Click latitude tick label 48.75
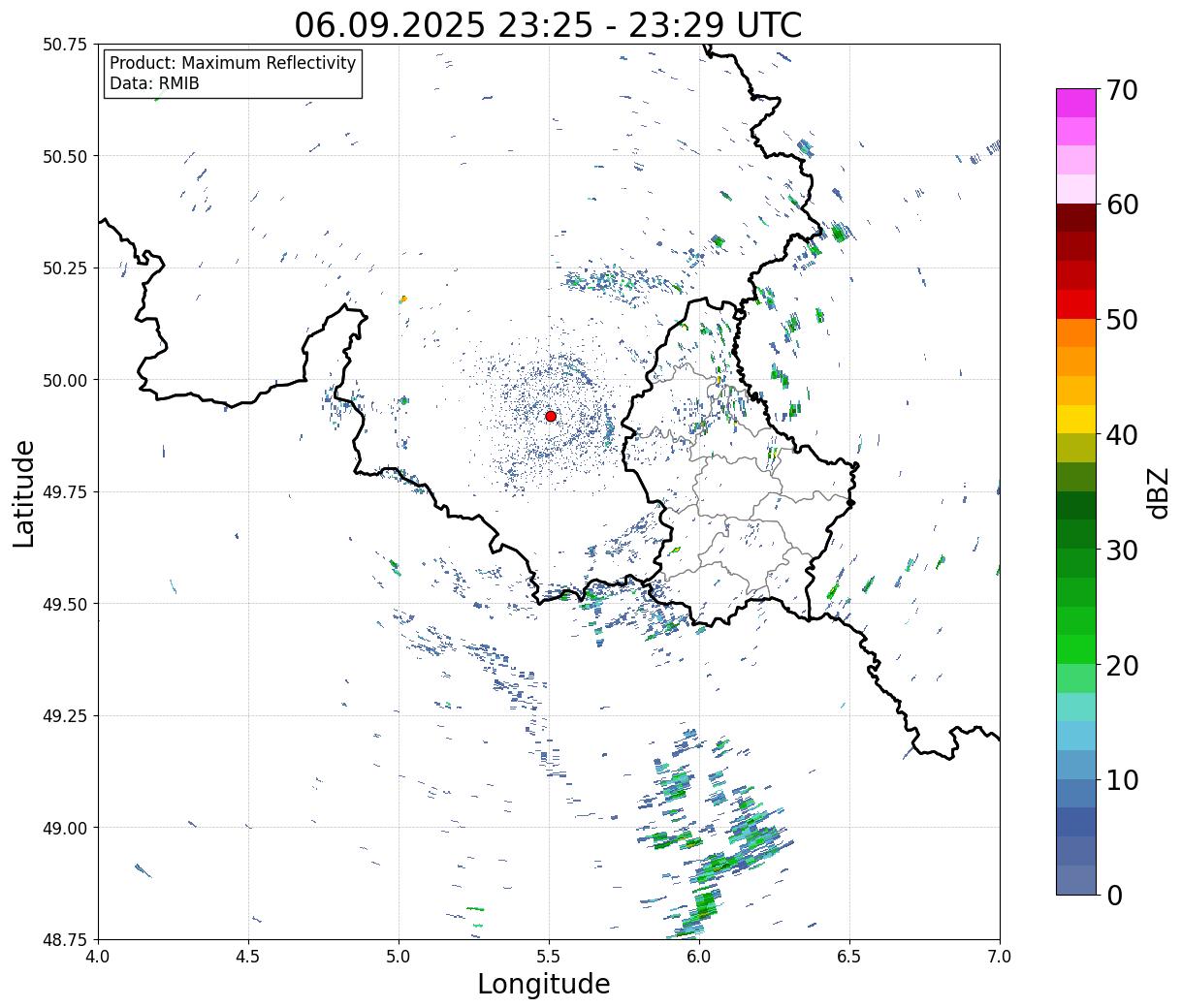 pos(66,939)
